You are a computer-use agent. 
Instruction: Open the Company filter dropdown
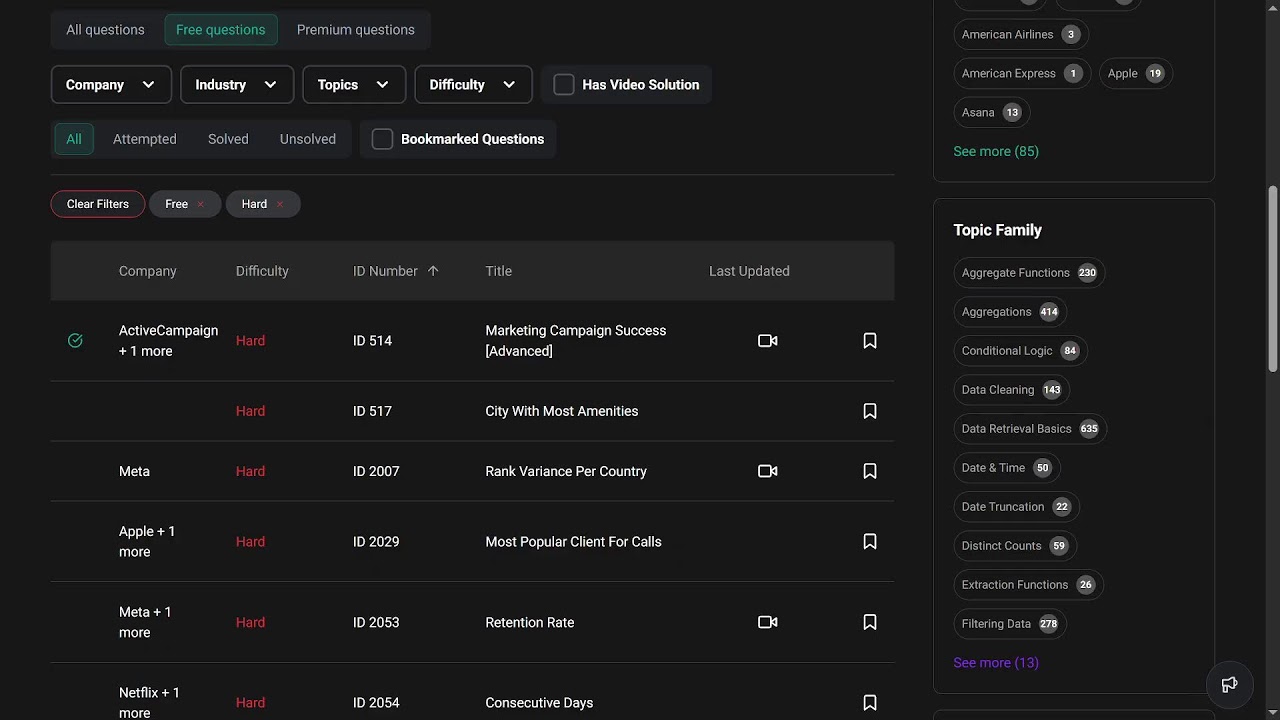coord(111,85)
